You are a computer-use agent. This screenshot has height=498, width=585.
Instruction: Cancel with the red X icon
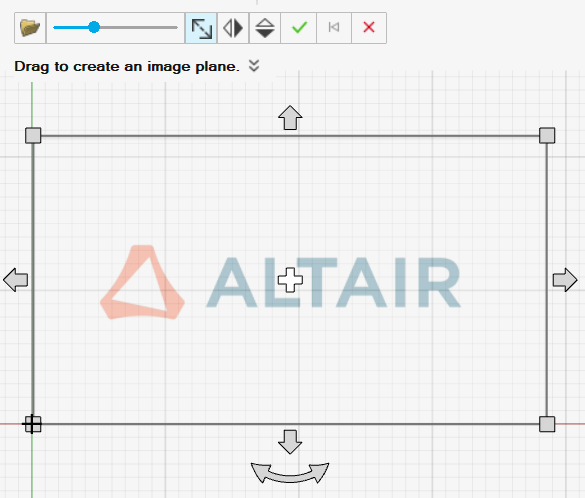[369, 28]
